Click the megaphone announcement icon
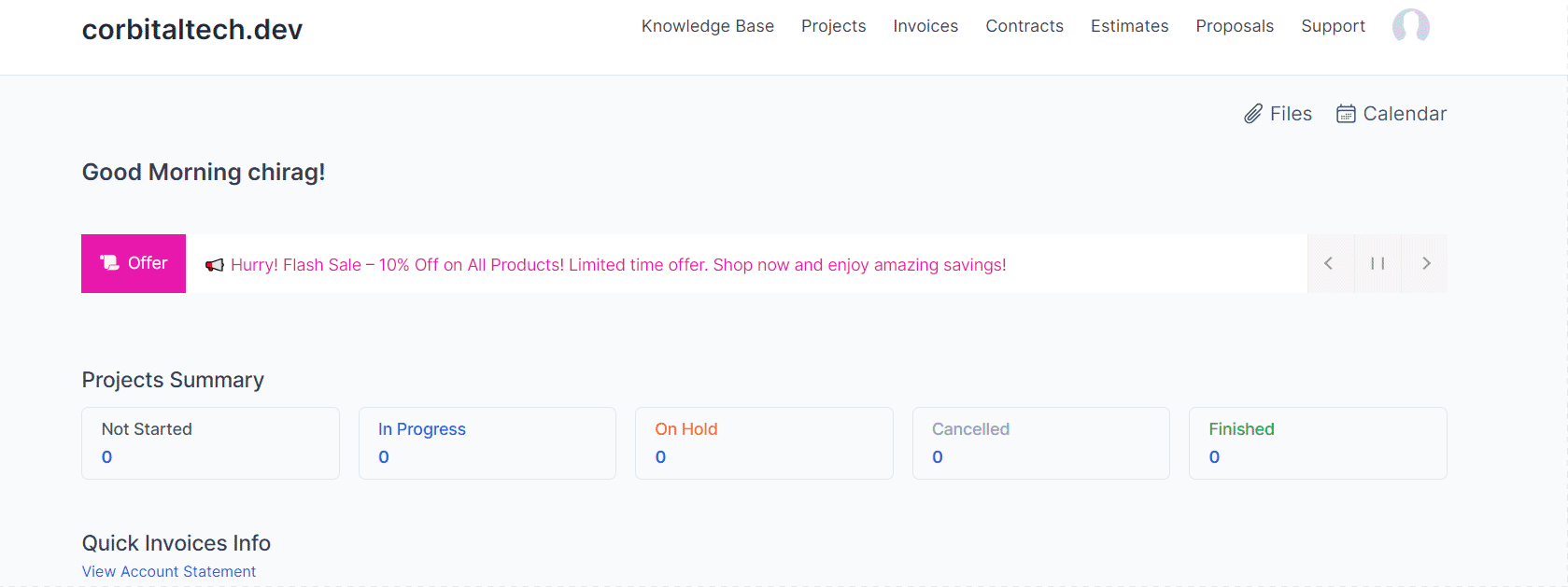This screenshot has width=1568, height=587. coord(215,265)
